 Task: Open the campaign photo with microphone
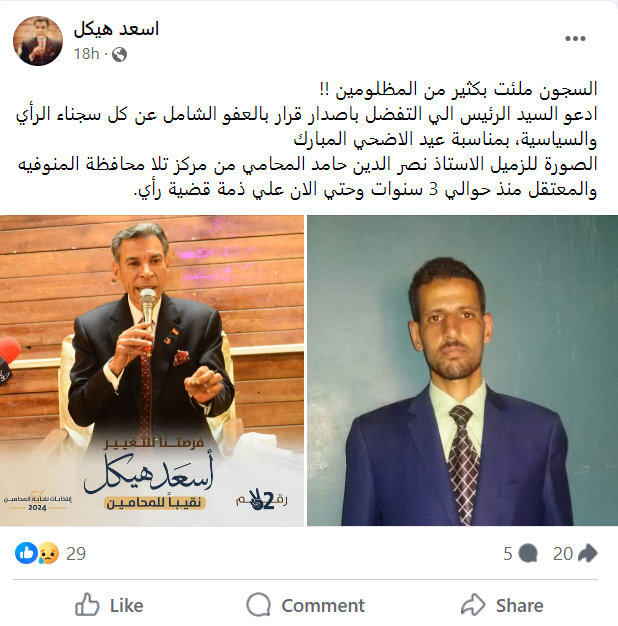coord(152,370)
